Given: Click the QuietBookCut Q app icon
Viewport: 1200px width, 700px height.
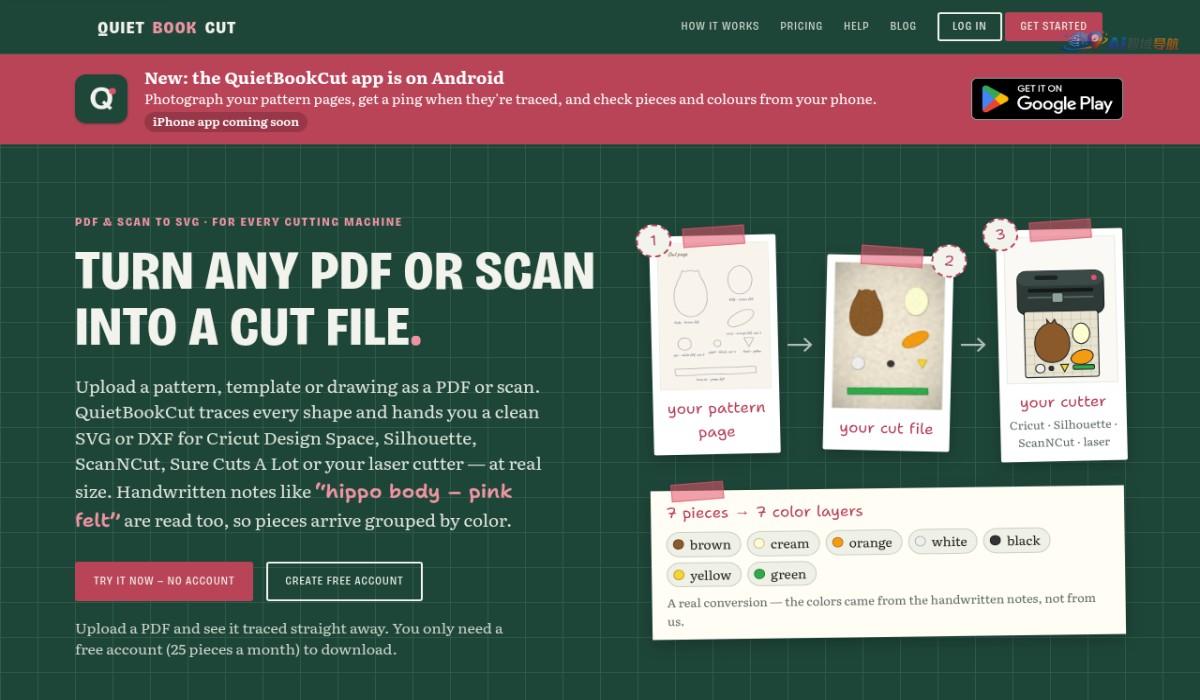Looking at the screenshot, I should [x=101, y=99].
